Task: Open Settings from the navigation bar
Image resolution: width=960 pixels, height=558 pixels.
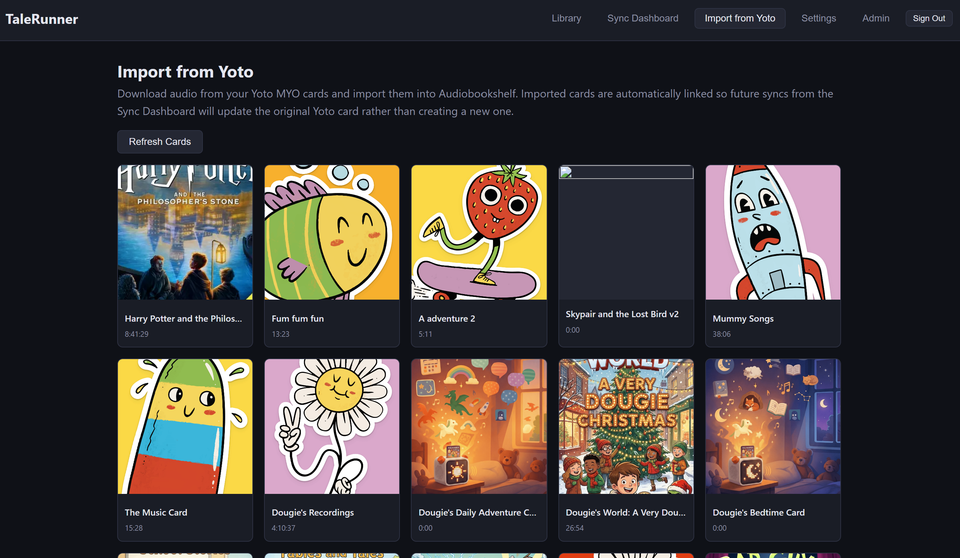Action: (x=818, y=18)
